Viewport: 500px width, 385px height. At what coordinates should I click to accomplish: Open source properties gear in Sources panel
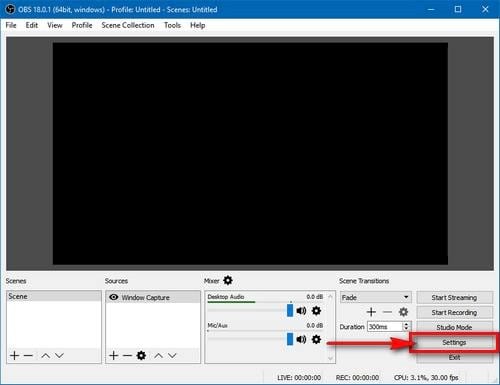point(141,355)
